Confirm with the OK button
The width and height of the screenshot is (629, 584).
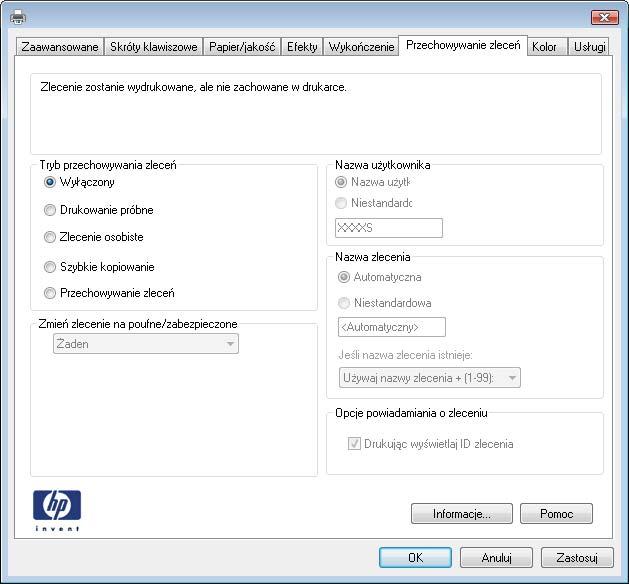click(415, 558)
